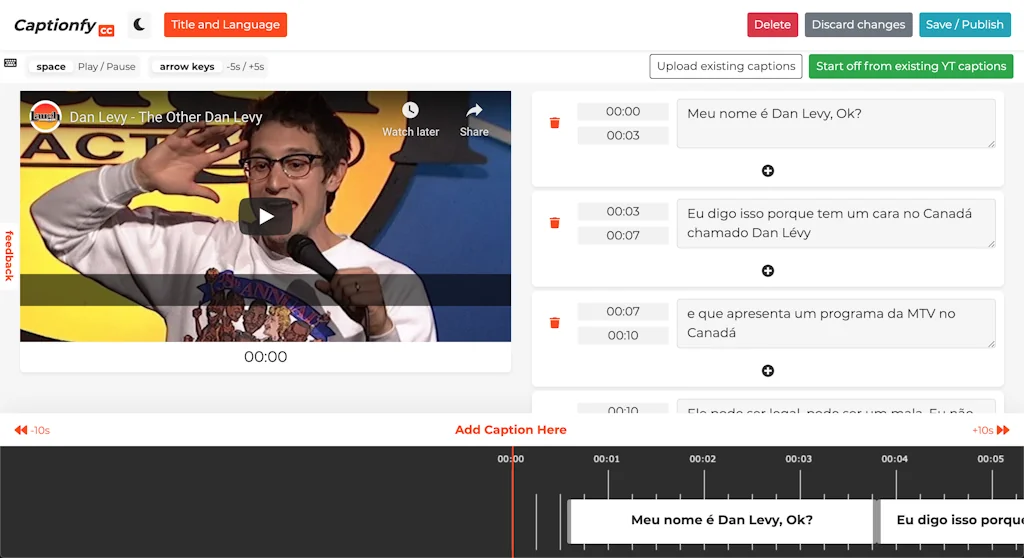Image resolution: width=1024 pixels, height=558 pixels.
Task: Click the 'Meu nome é Dan Levy, Ok?' text area
Action: [836, 123]
